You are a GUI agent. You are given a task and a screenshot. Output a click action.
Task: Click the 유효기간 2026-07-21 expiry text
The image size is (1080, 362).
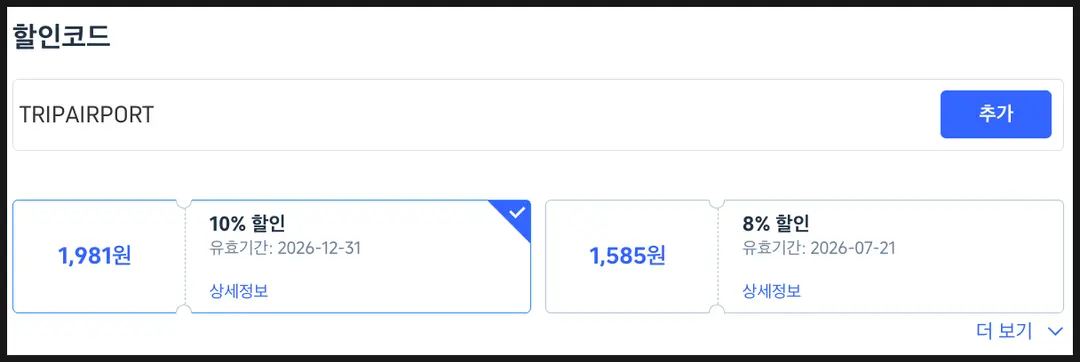point(819,248)
